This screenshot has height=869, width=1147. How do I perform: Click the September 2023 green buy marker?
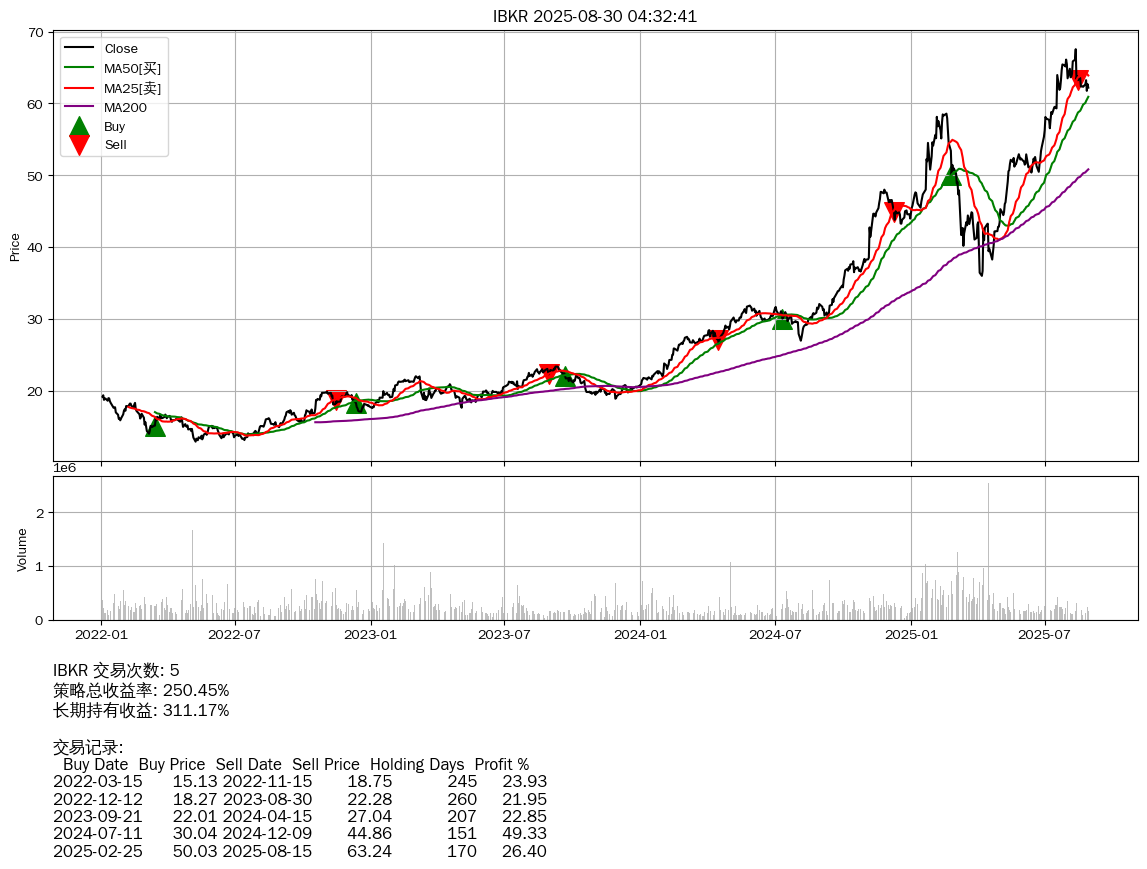[565, 376]
